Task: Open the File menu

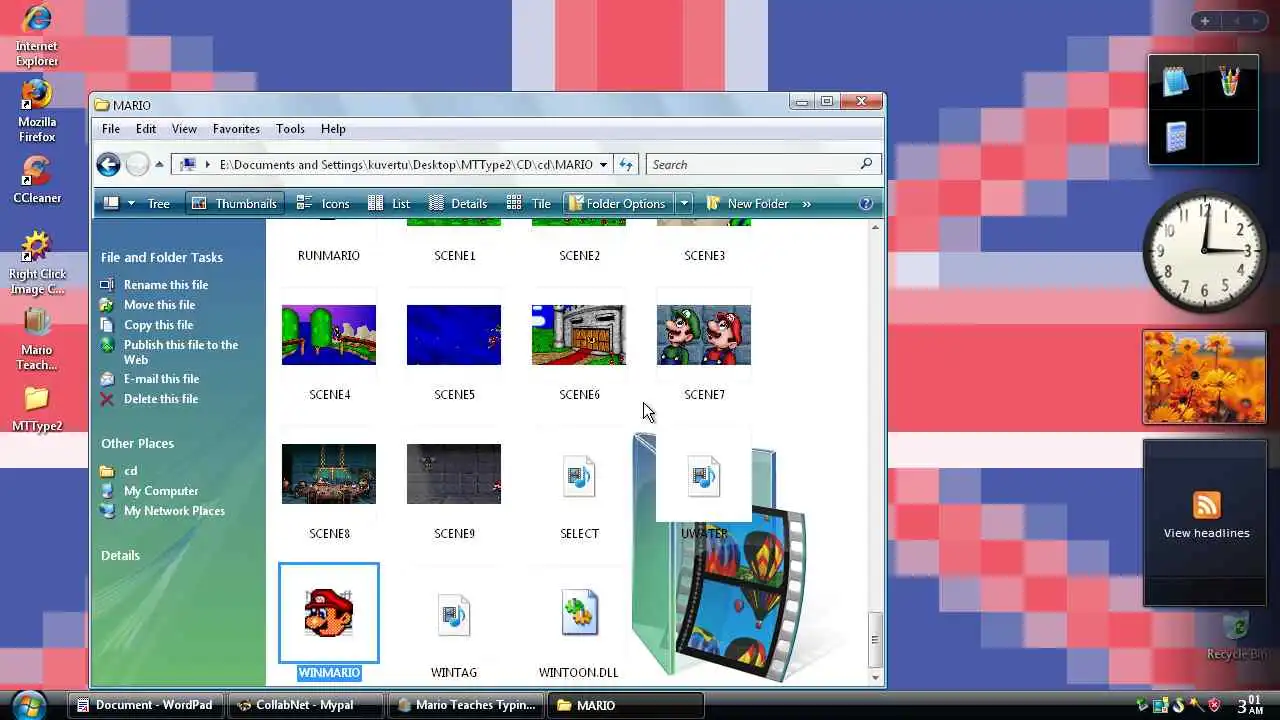Action: tap(111, 129)
